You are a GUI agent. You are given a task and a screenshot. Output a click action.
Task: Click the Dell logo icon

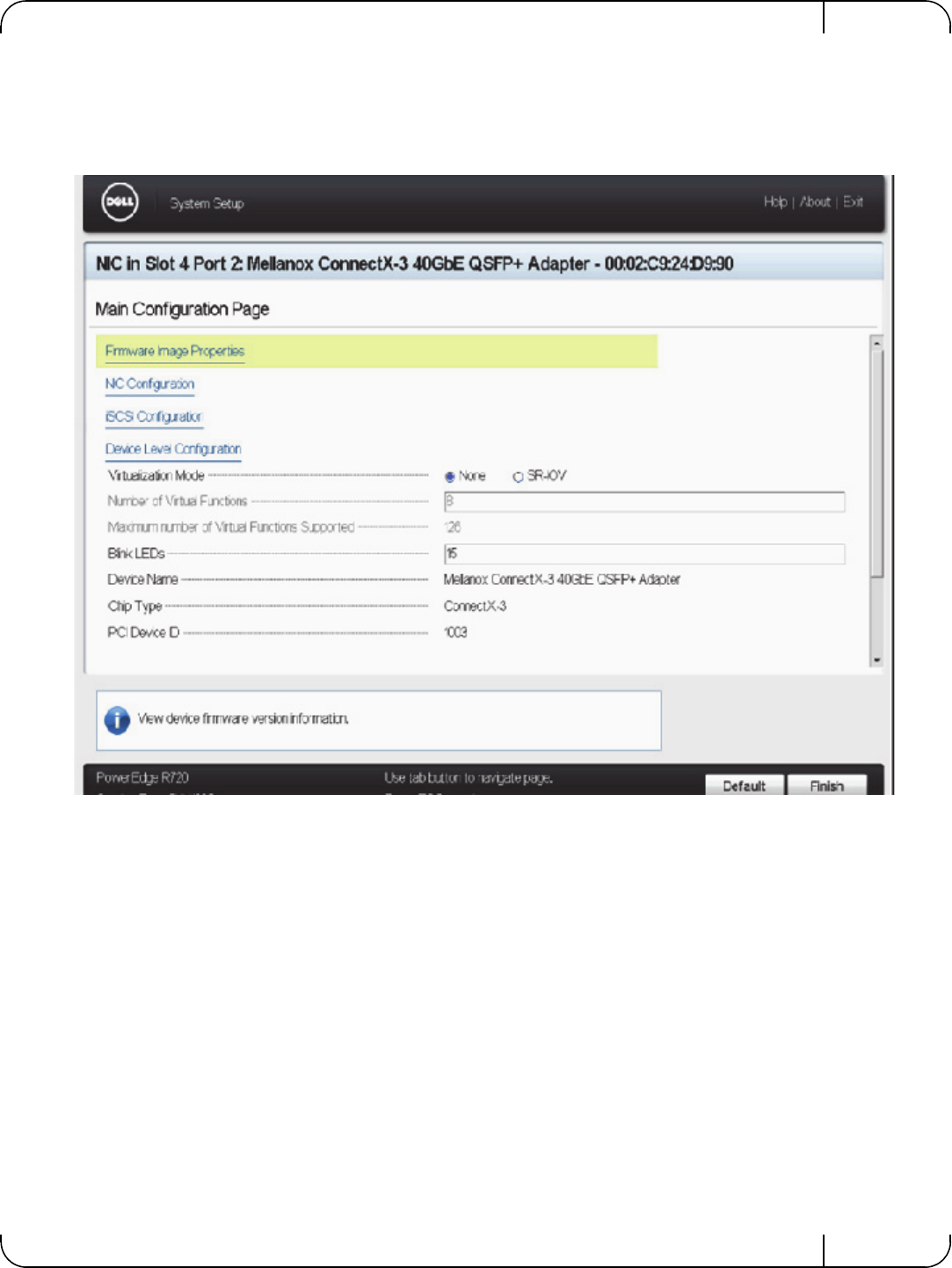pyautogui.click(x=120, y=202)
